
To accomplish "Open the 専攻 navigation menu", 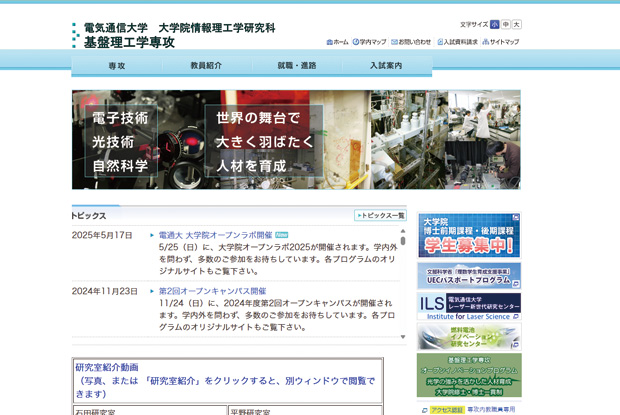I will pyautogui.click(x=117, y=65).
